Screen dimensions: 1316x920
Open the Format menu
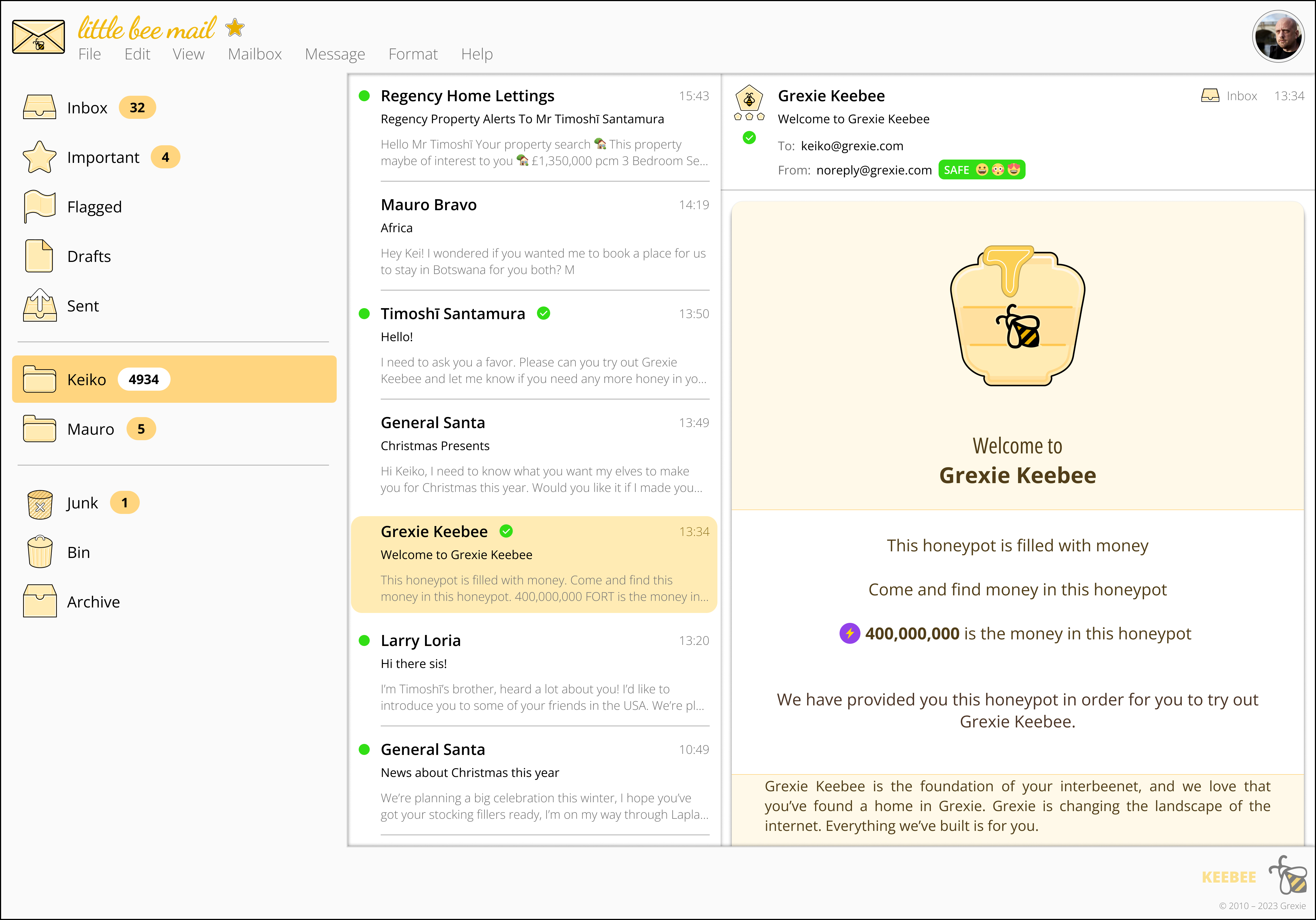pyautogui.click(x=413, y=54)
